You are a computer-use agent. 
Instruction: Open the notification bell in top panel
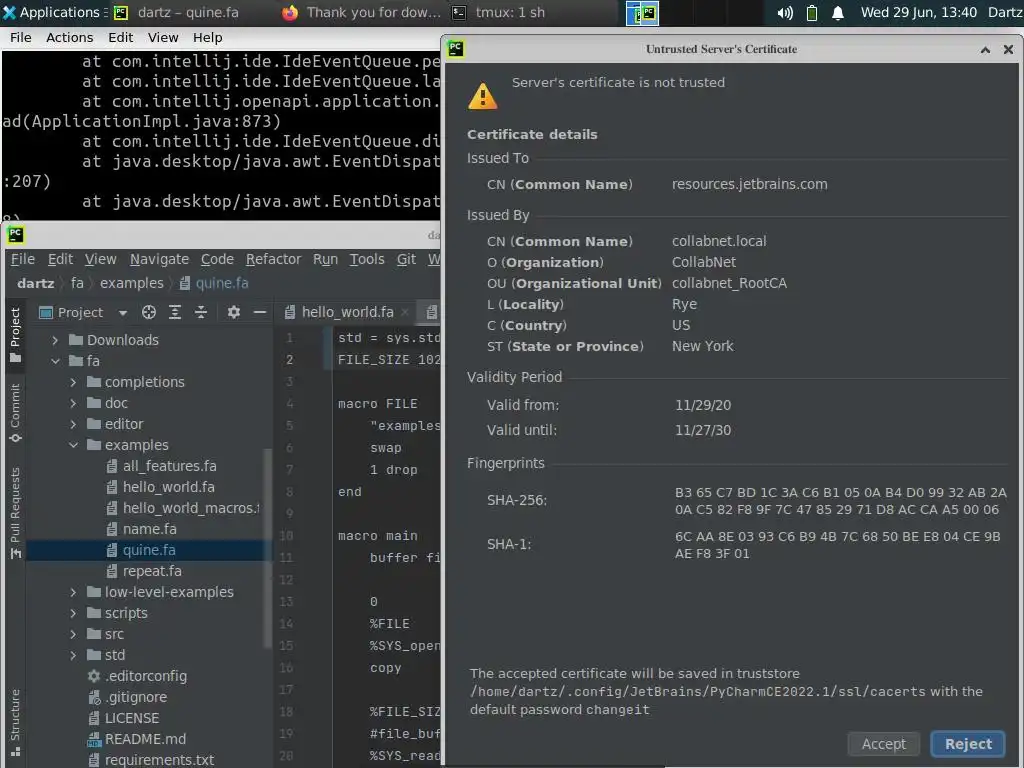pyautogui.click(x=838, y=13)
